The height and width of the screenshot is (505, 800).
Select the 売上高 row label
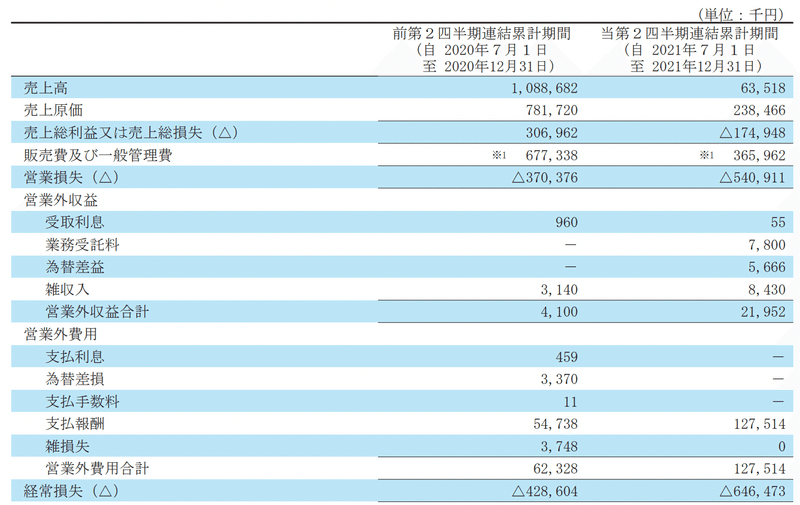tap(45, 88)
